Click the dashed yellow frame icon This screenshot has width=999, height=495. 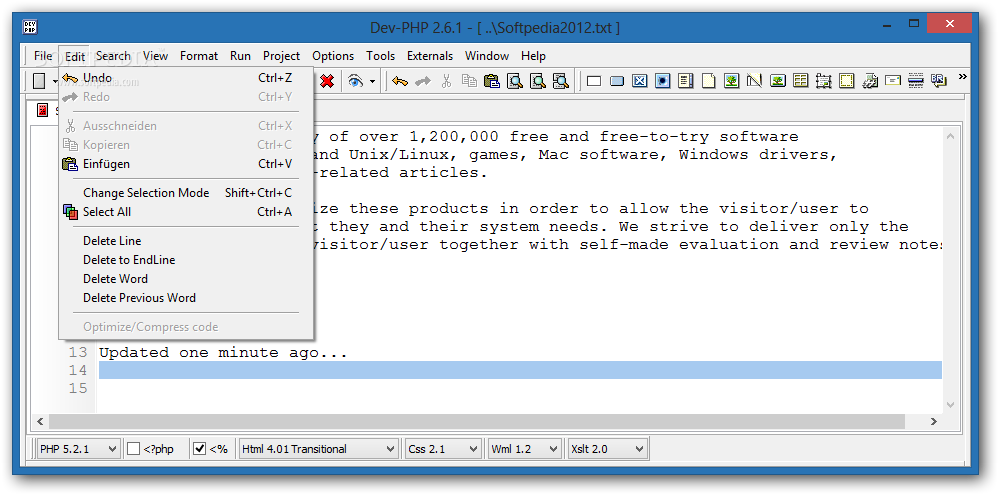[x=846, y=82]
